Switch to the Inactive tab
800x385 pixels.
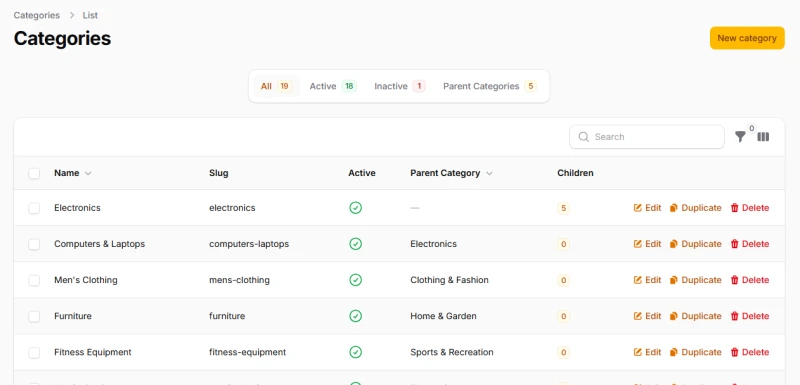click(x=399, y=86)
